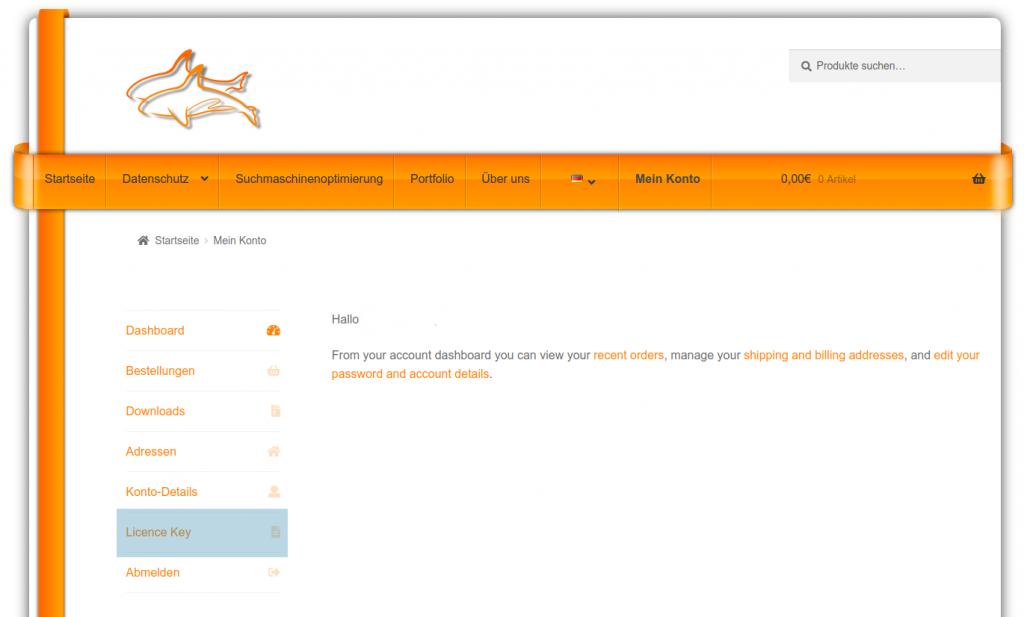1024x617 pixels.
Task: Click the shopping basket cart icon
Action: coord(978,179)
